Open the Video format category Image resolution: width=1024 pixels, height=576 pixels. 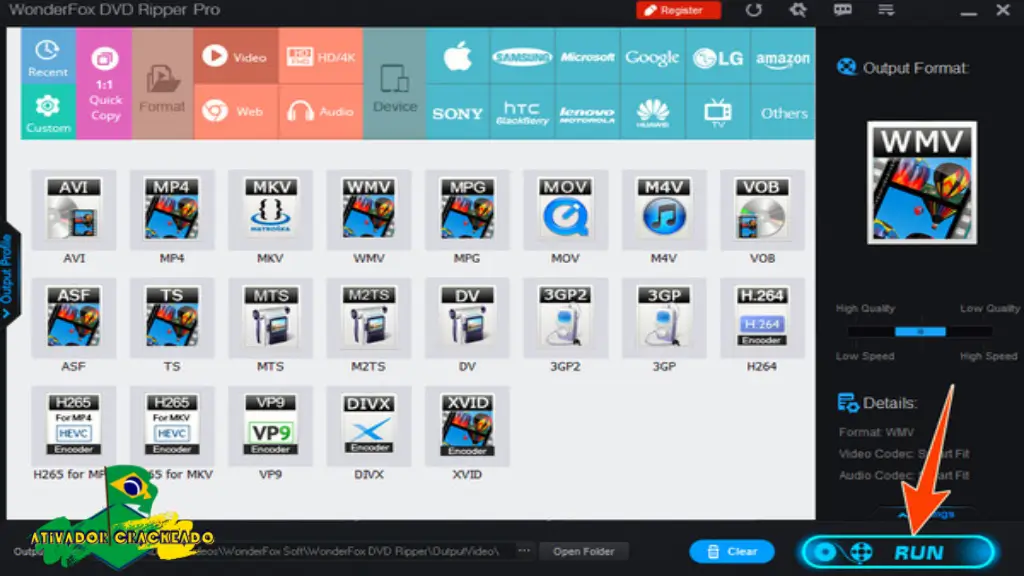(235, 56)
